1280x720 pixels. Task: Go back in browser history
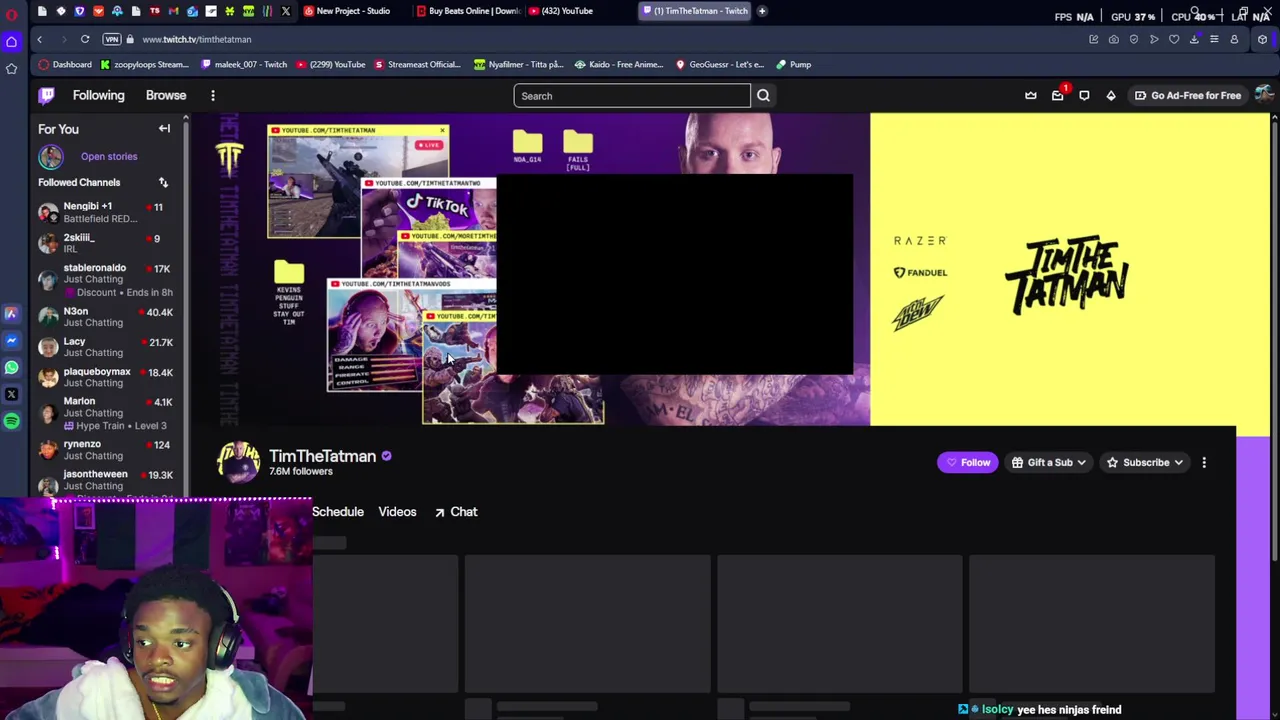pos(39,39)
